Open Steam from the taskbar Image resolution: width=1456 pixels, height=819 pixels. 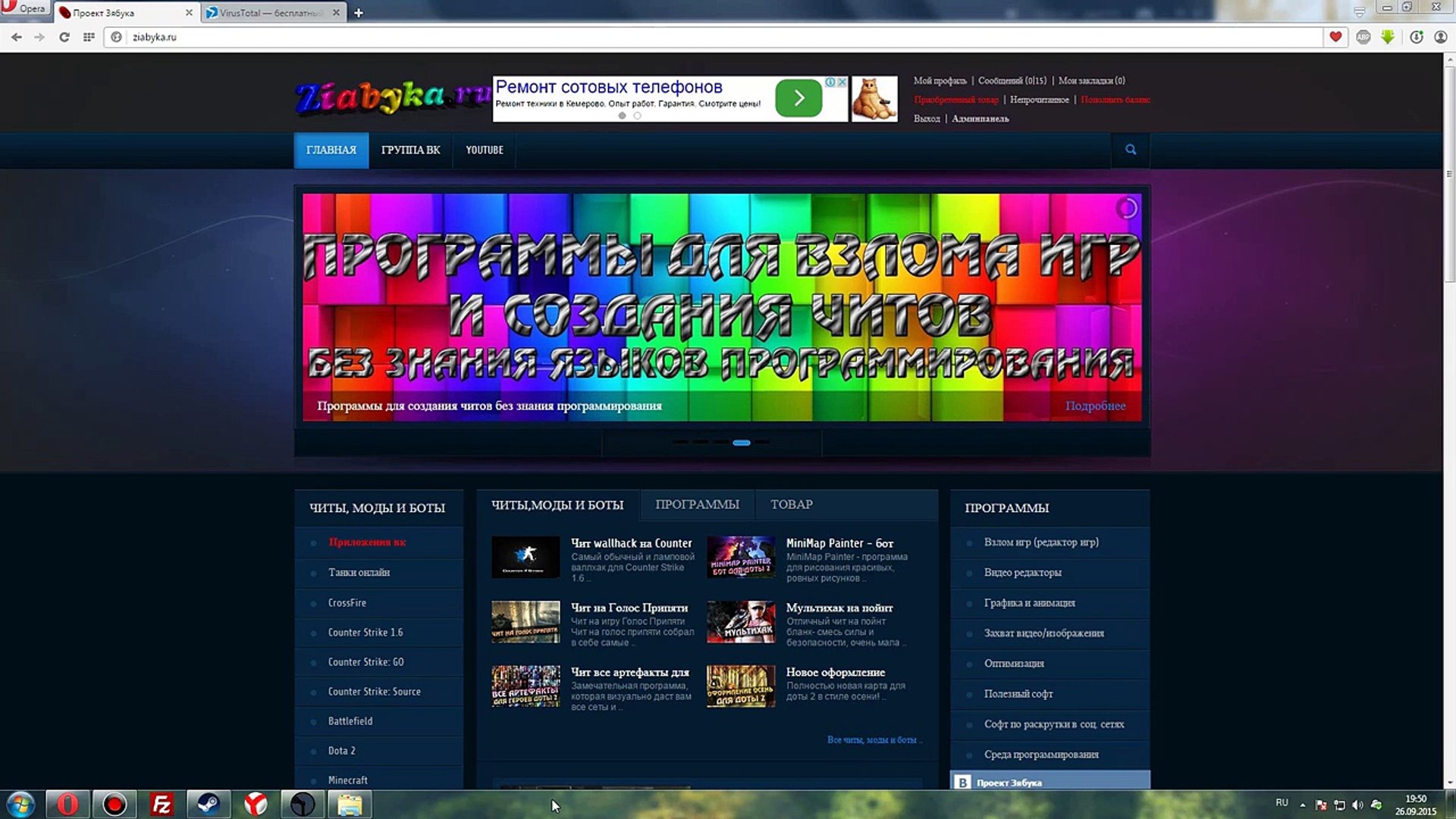click(x=209, y=804)
